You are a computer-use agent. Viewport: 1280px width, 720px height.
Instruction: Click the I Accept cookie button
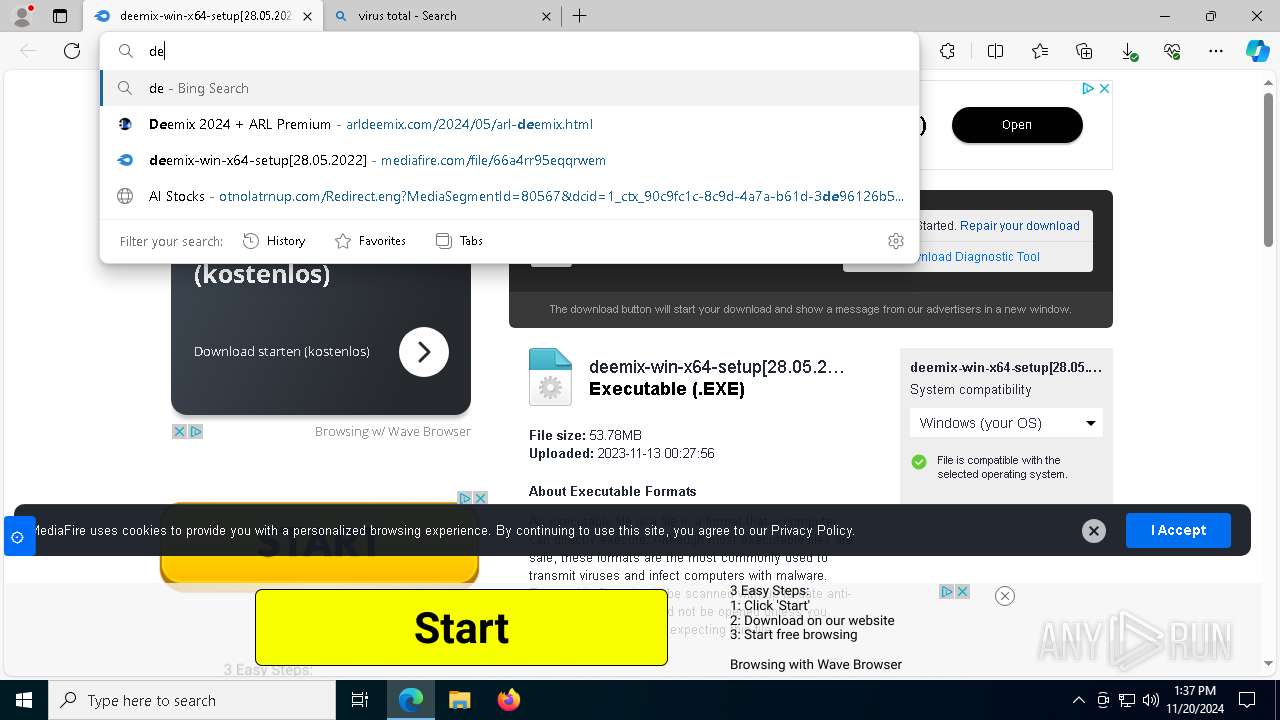1178,530
